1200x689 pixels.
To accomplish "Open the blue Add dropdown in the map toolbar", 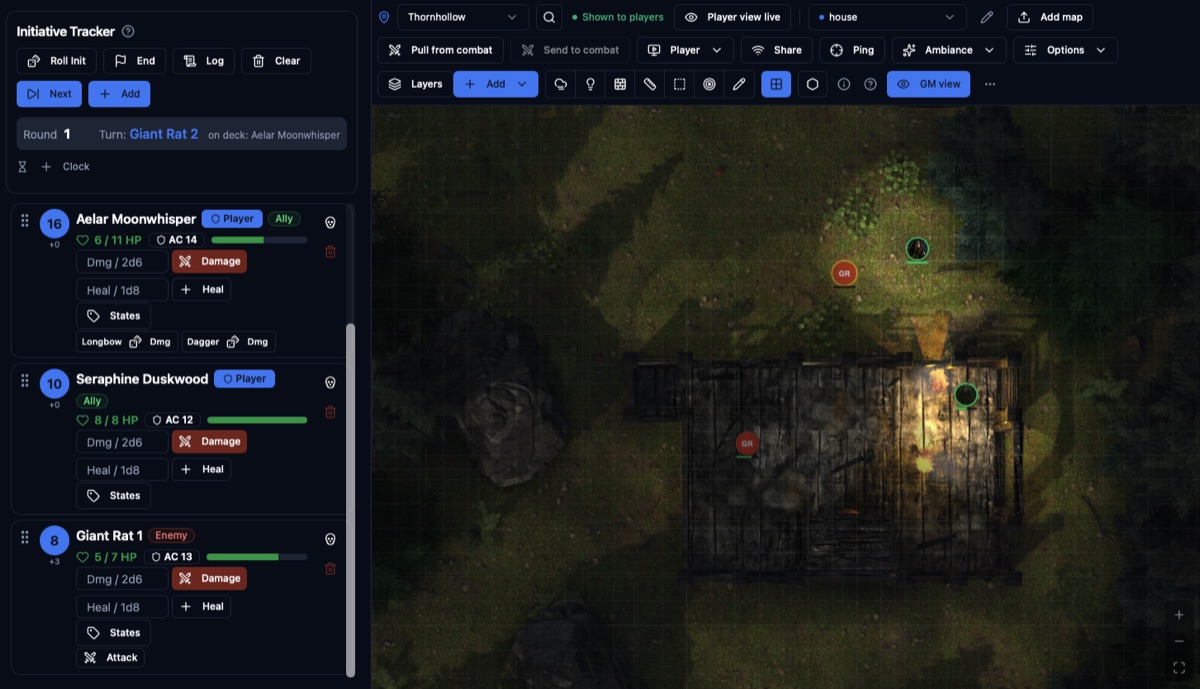I will 495,84.
